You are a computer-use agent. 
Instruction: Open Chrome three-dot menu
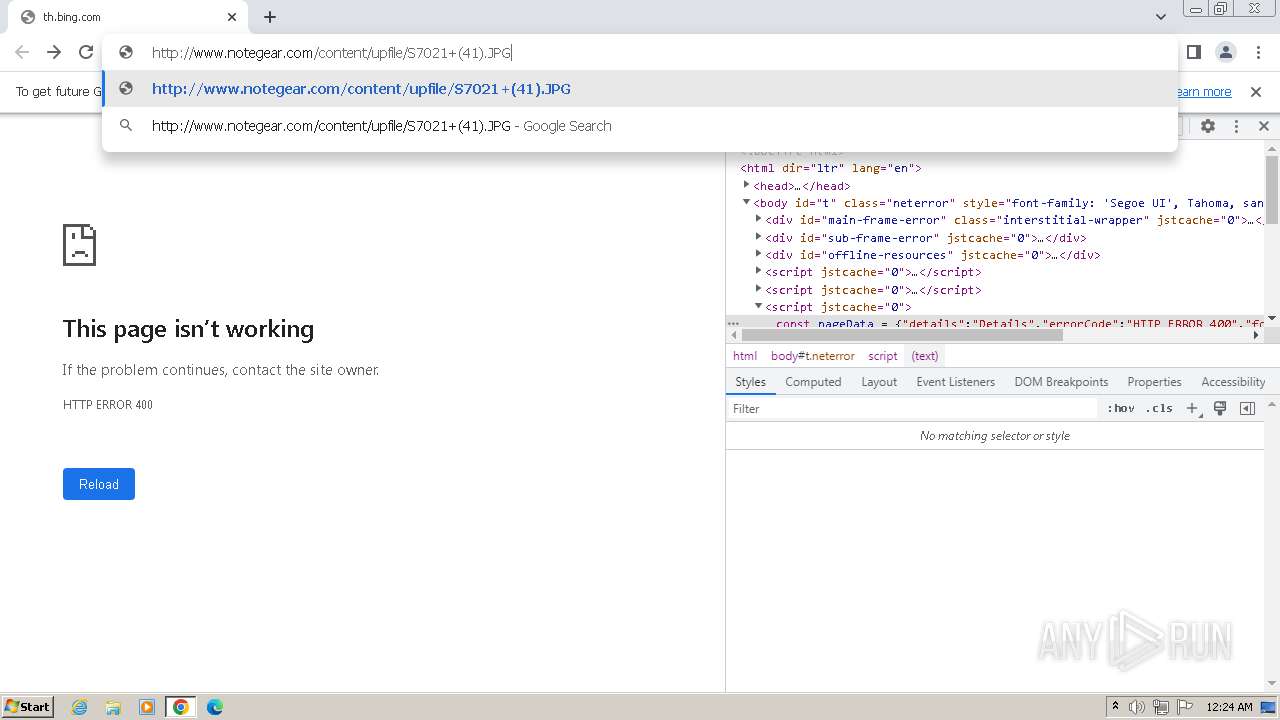click(x=1258, y=52)
